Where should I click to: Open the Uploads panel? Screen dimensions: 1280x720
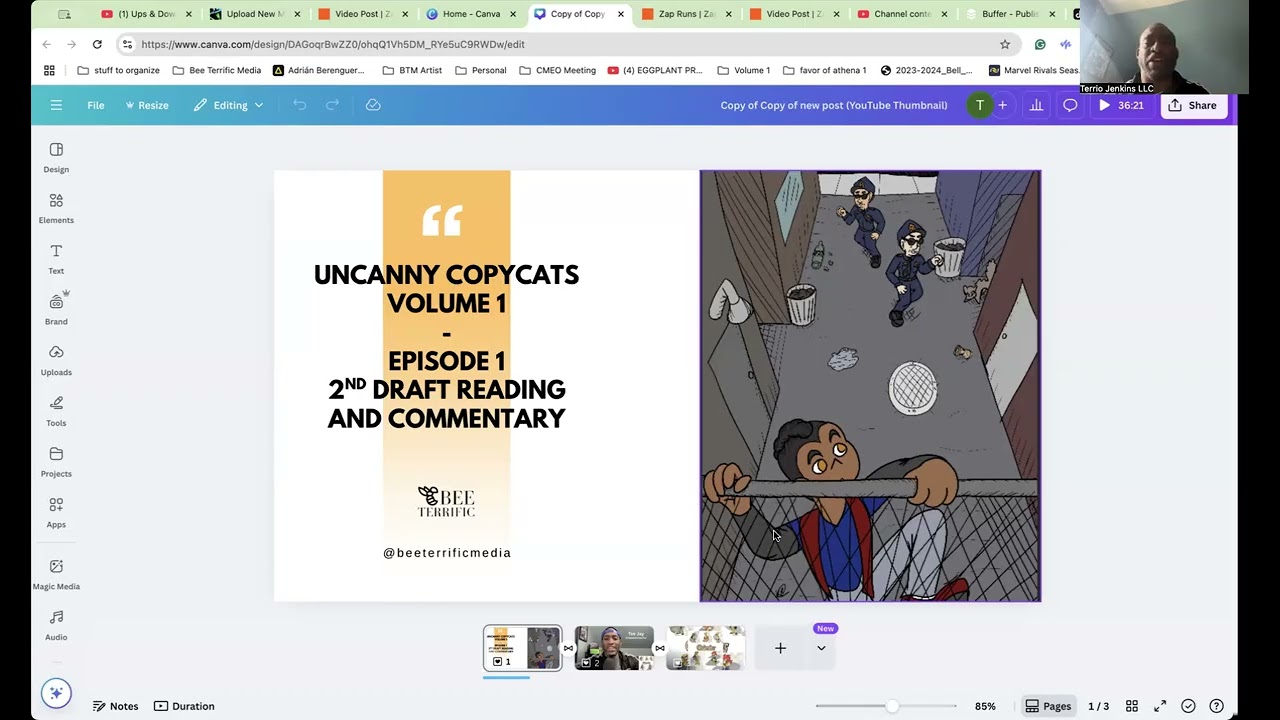click(56, 360)
